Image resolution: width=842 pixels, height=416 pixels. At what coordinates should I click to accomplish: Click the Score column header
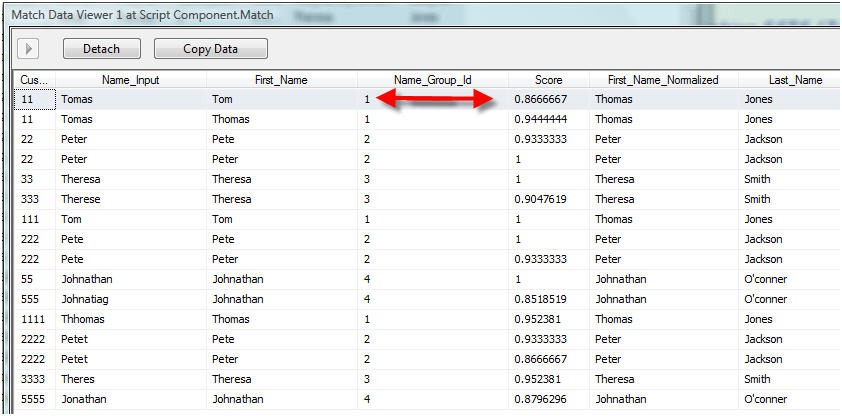coord(549,80)
